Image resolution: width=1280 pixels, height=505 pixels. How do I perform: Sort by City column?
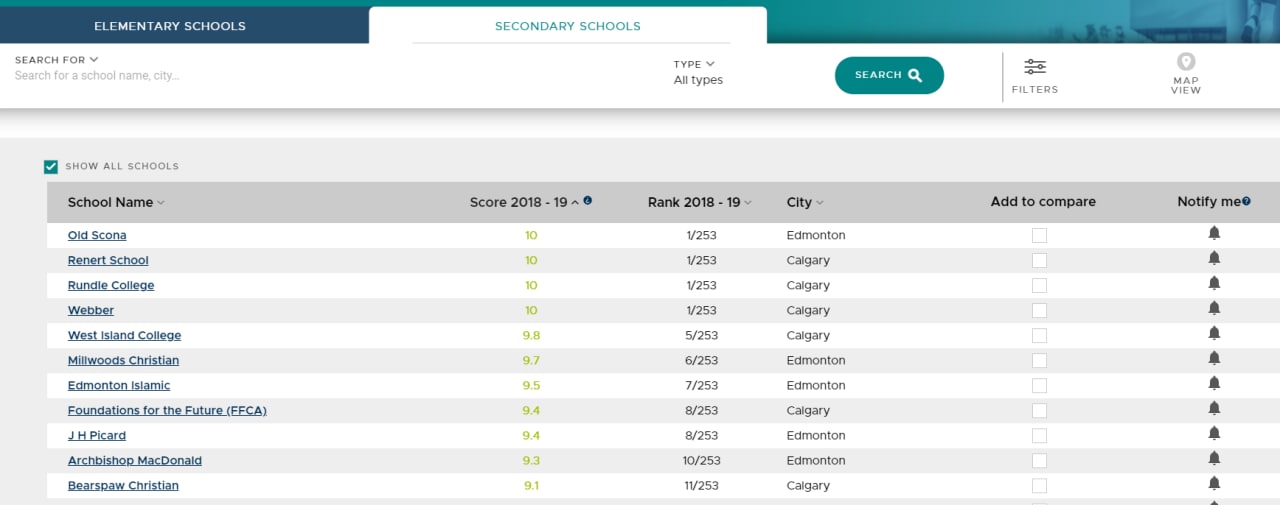[805, 202]
